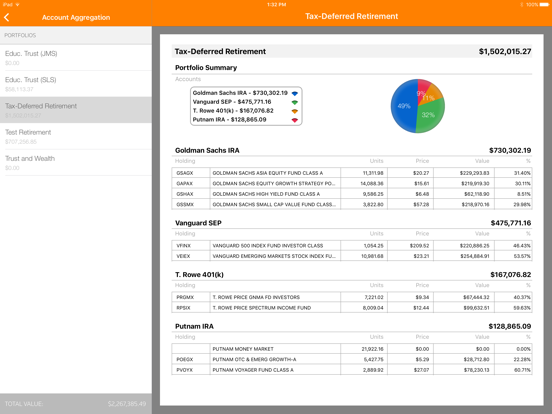Click the PVOYX ticker cell
This screenshot has height=414, width=552.
coord(191,370)
